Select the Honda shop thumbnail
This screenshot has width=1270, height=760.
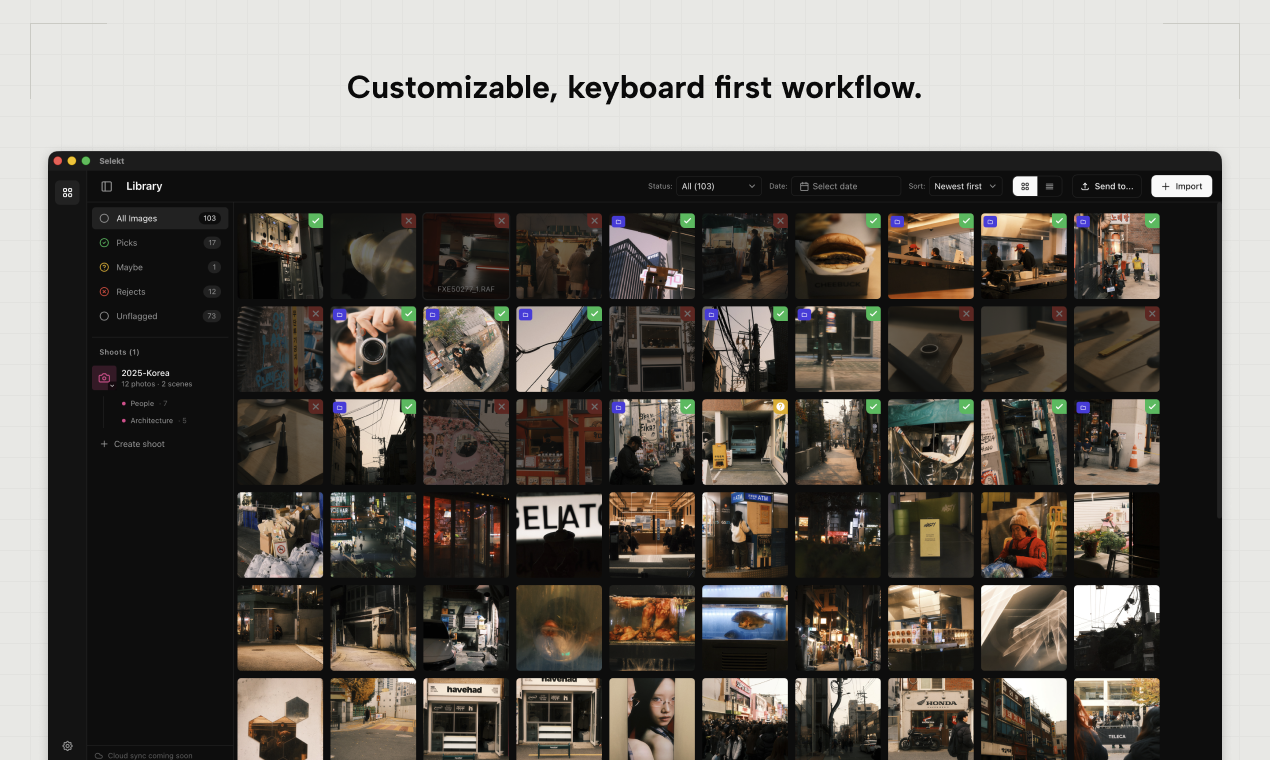[x=931, y=718]
